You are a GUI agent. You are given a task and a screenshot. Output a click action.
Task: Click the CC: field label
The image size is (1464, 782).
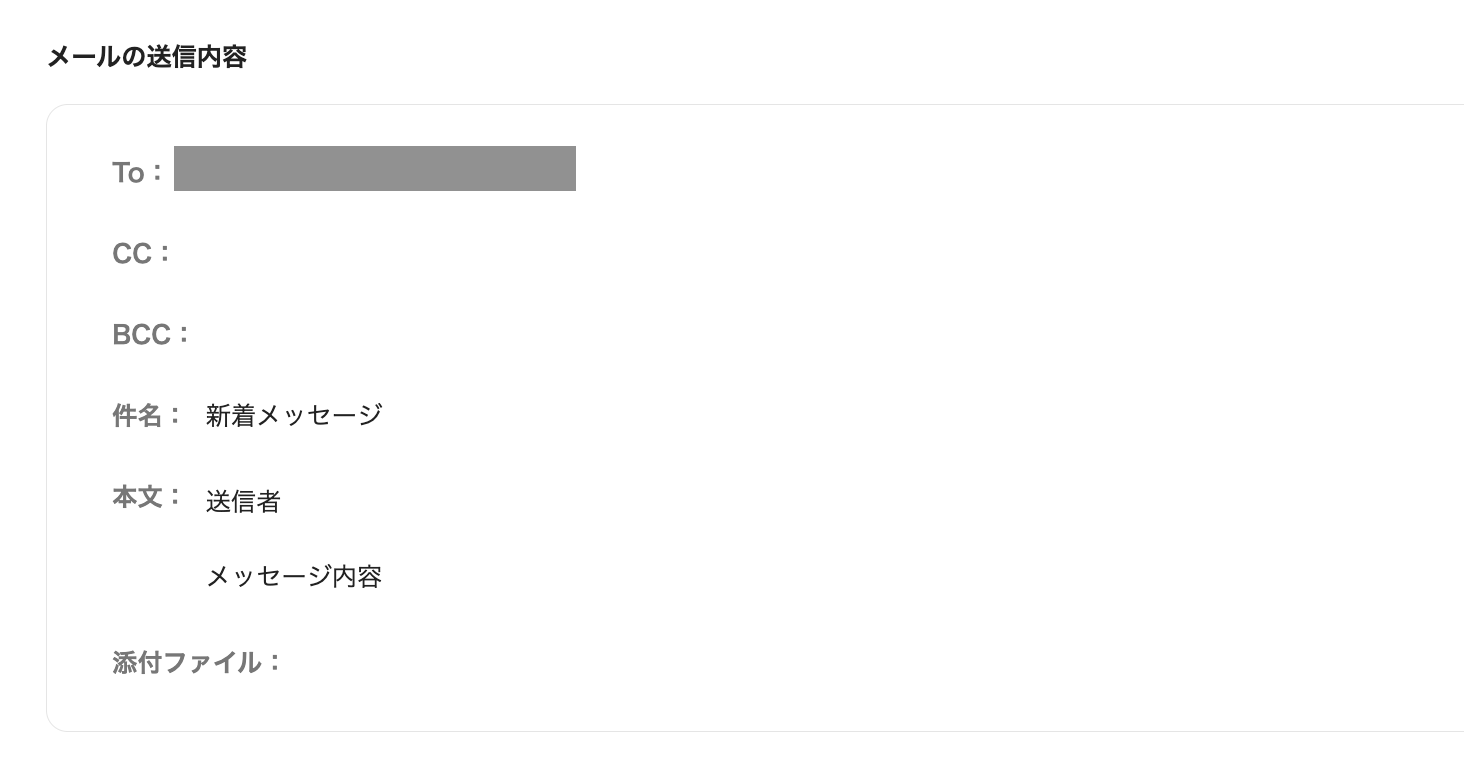pyautogui.click(x=142, y=254)
